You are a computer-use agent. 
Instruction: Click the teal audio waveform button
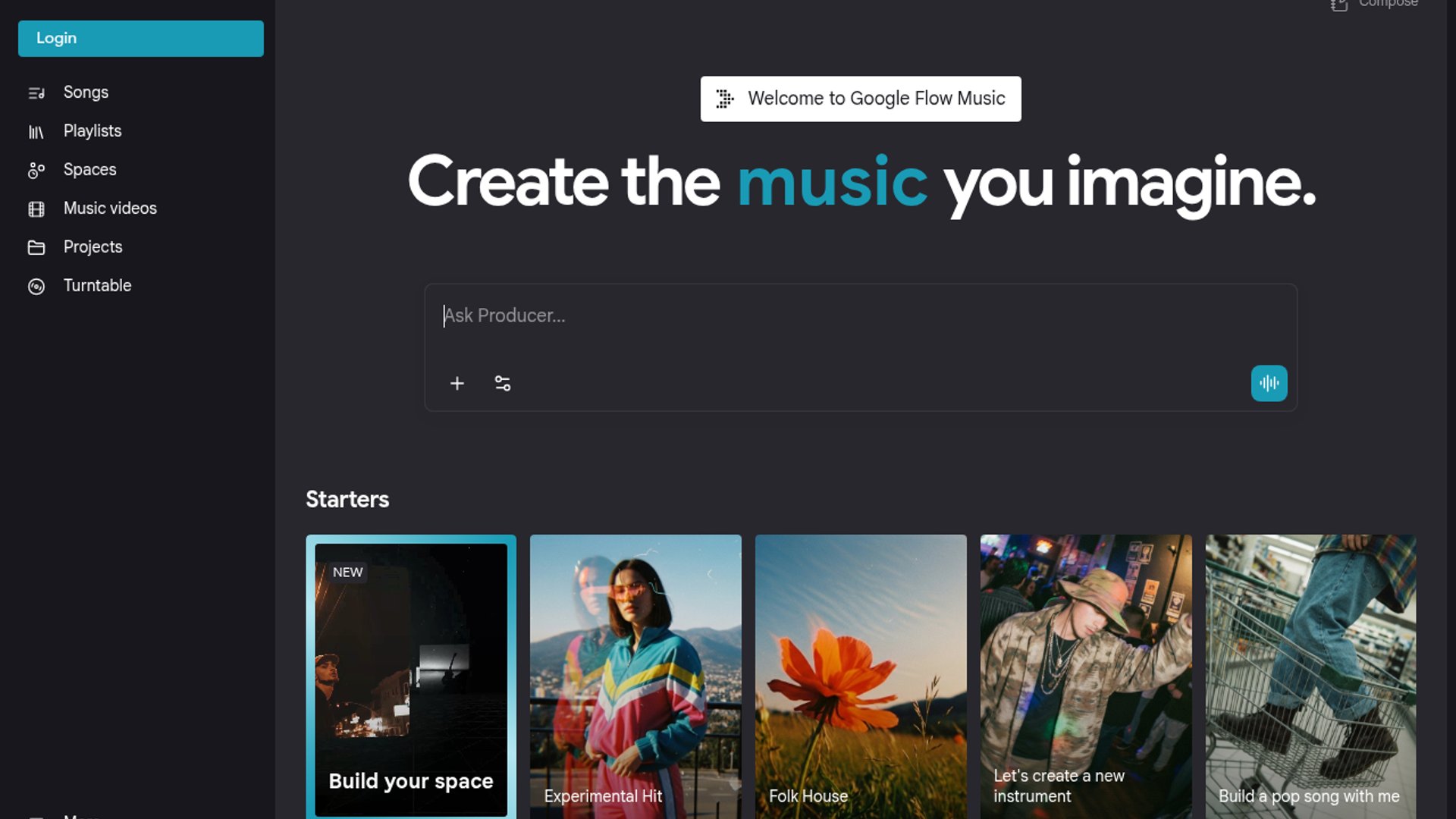coord(1269,384)
